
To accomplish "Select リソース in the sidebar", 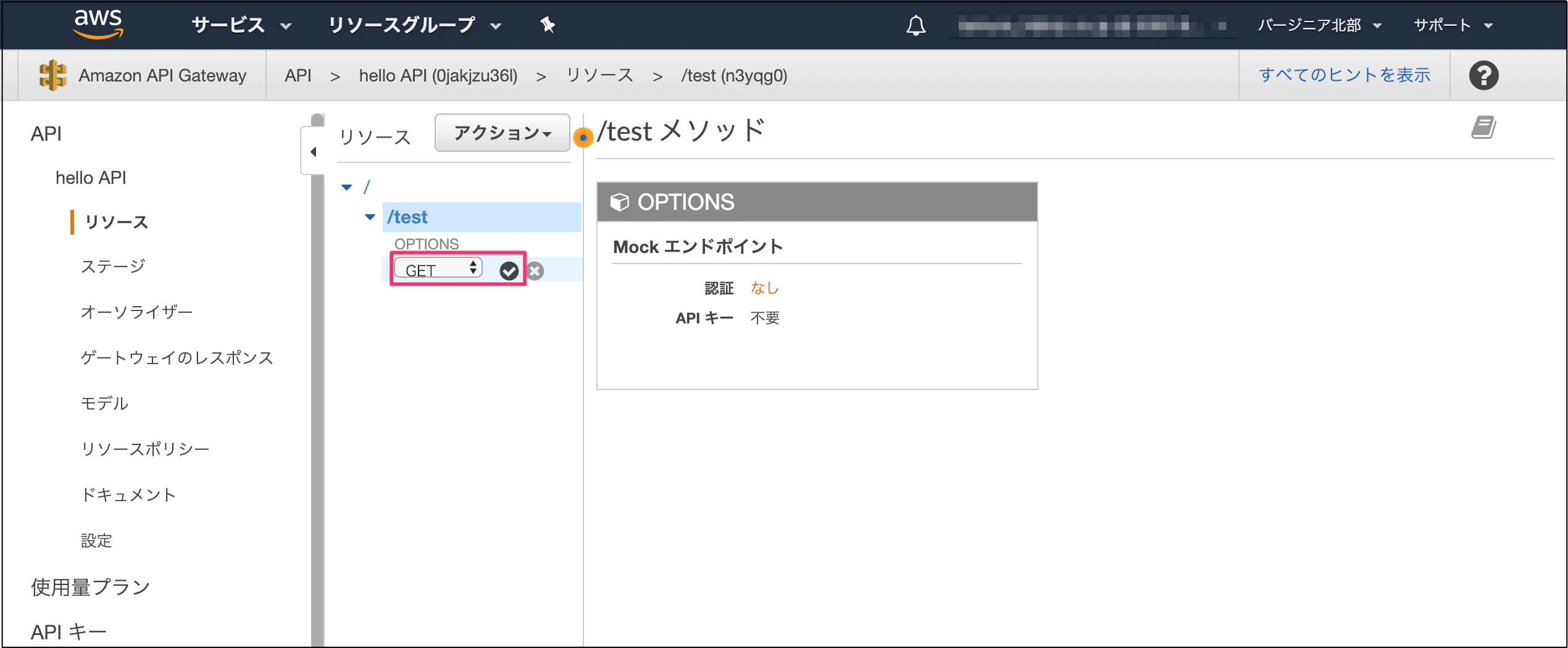I will (116, 222).
